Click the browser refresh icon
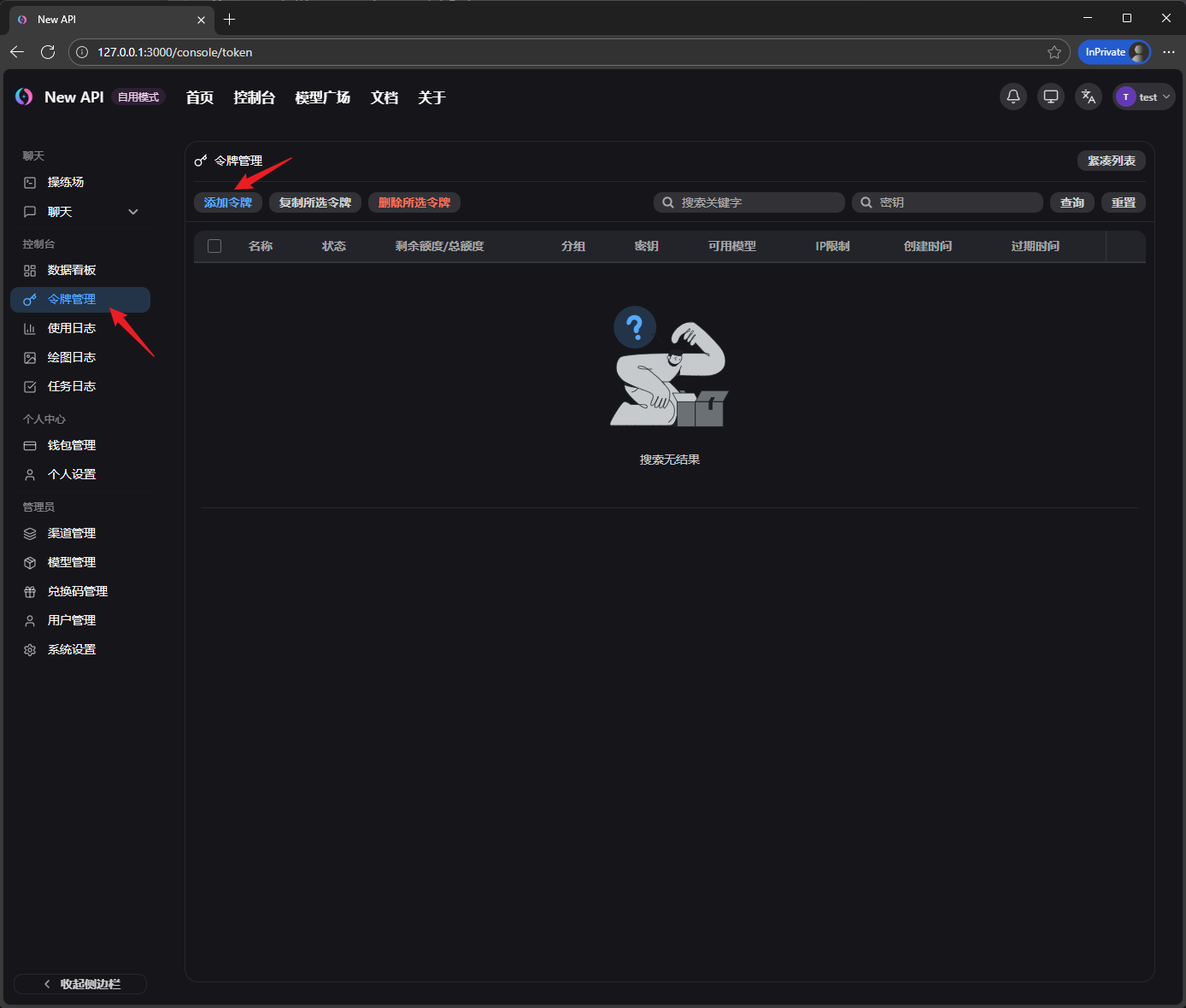Viewport: 1186px width, 1008px height. click(x=48, y=52)
